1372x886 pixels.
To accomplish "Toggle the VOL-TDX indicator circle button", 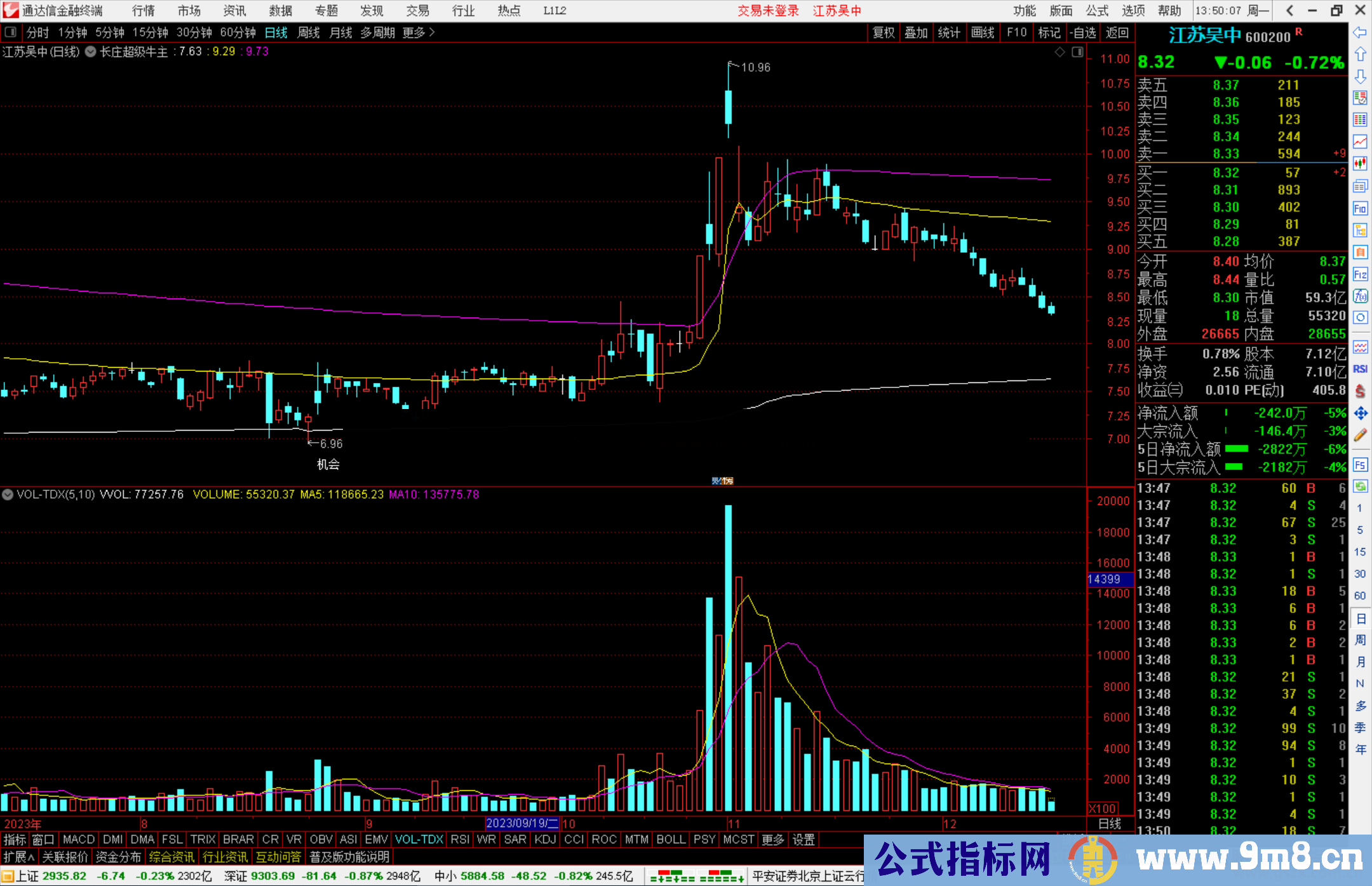I will pyautogui.click(x=8, y=494).
